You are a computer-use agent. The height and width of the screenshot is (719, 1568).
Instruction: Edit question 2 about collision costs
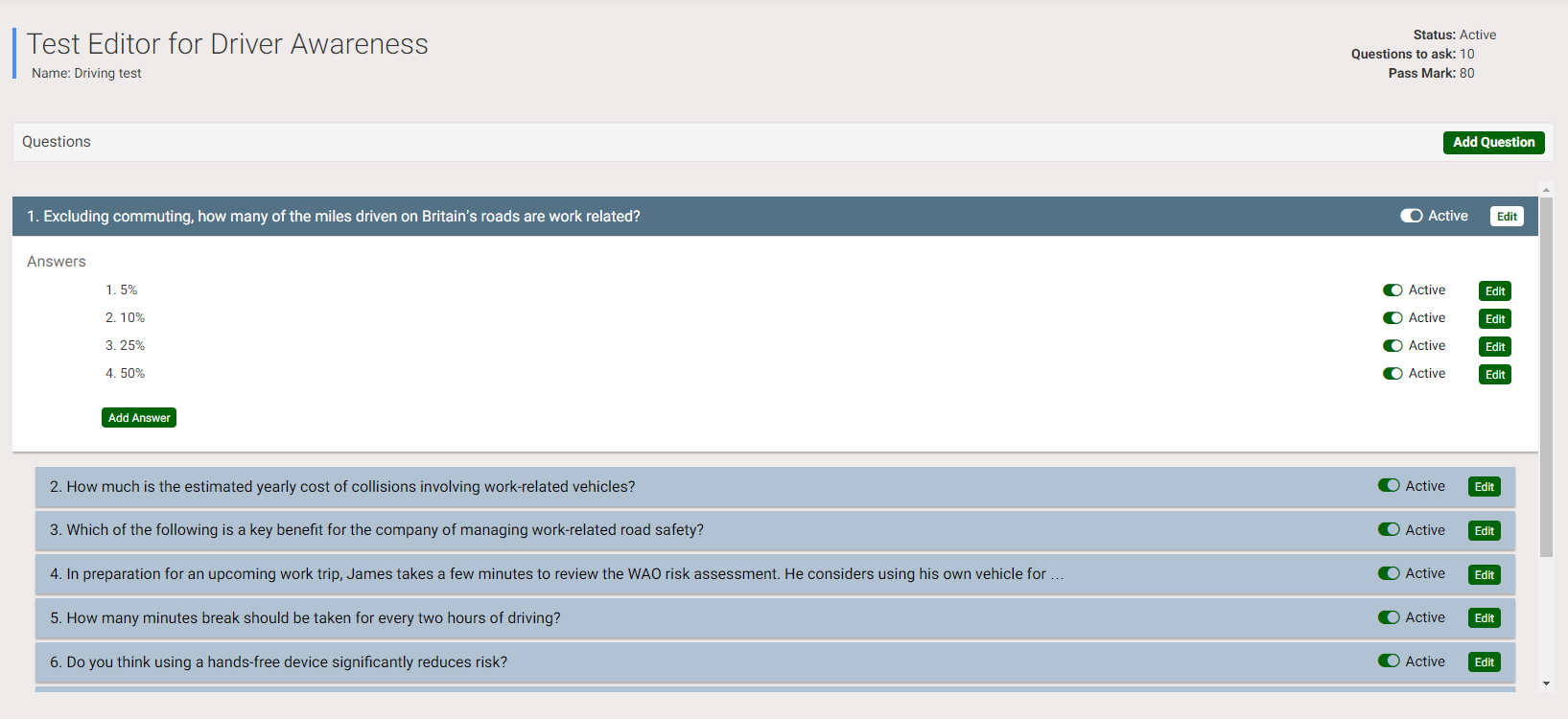click(1485, 487)
